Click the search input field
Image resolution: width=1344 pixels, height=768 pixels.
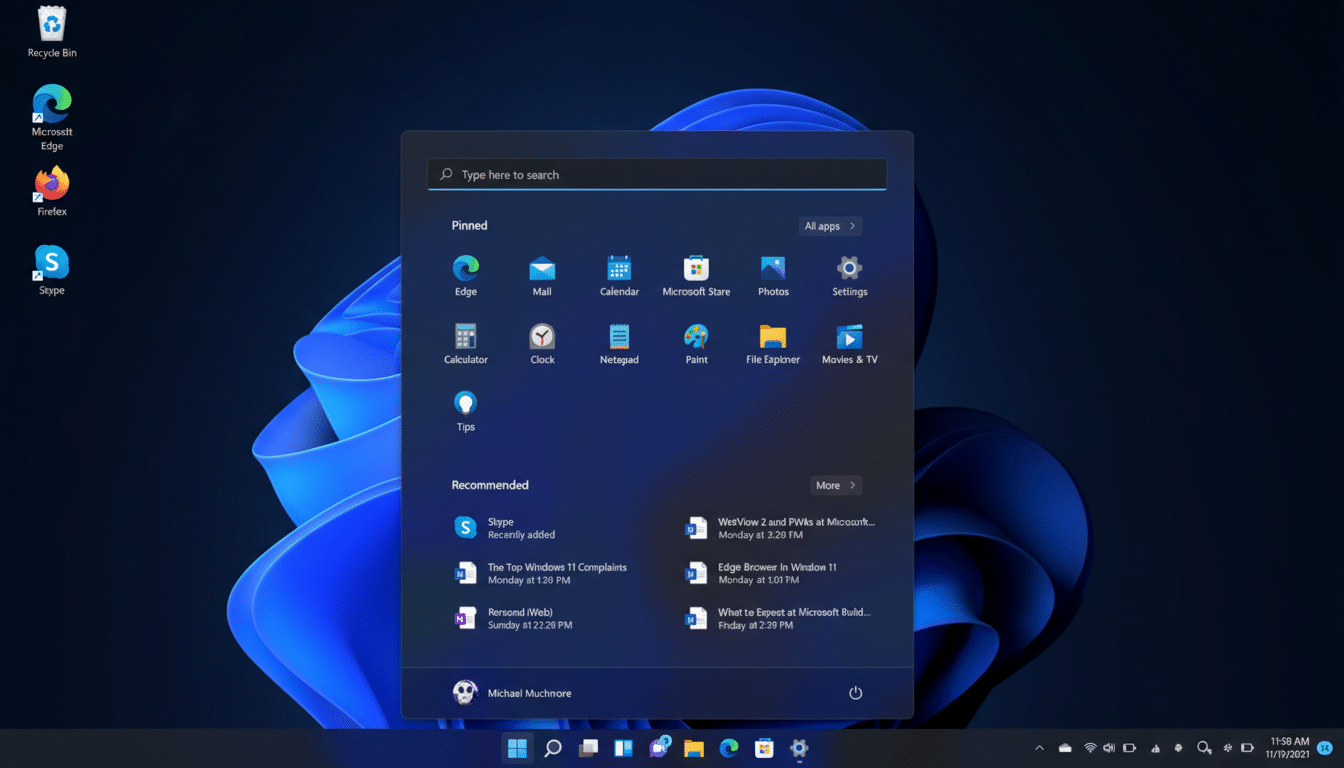pyautogui.click(x=657, y=174)
